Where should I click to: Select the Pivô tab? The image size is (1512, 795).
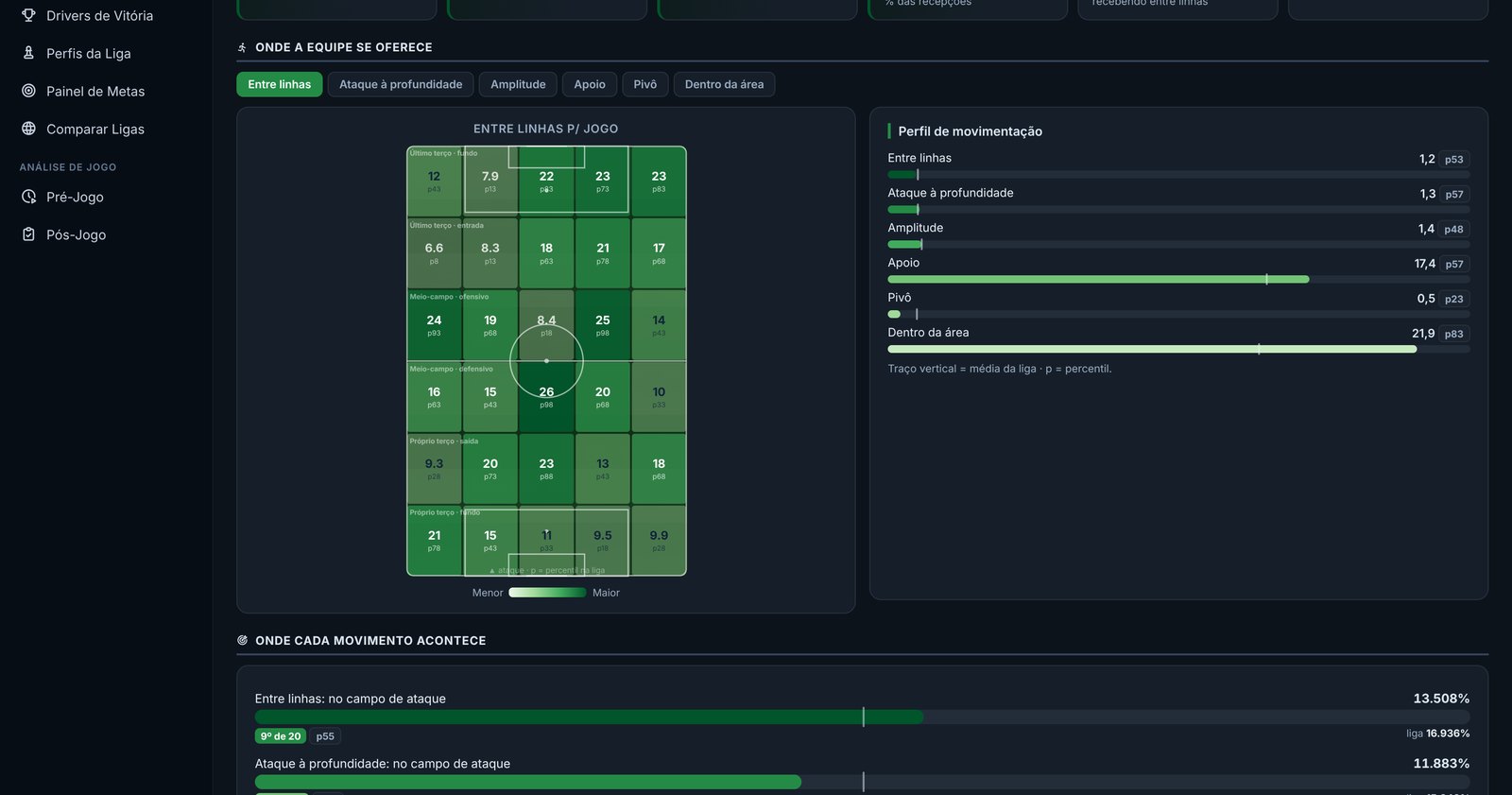tap(645, 84)
